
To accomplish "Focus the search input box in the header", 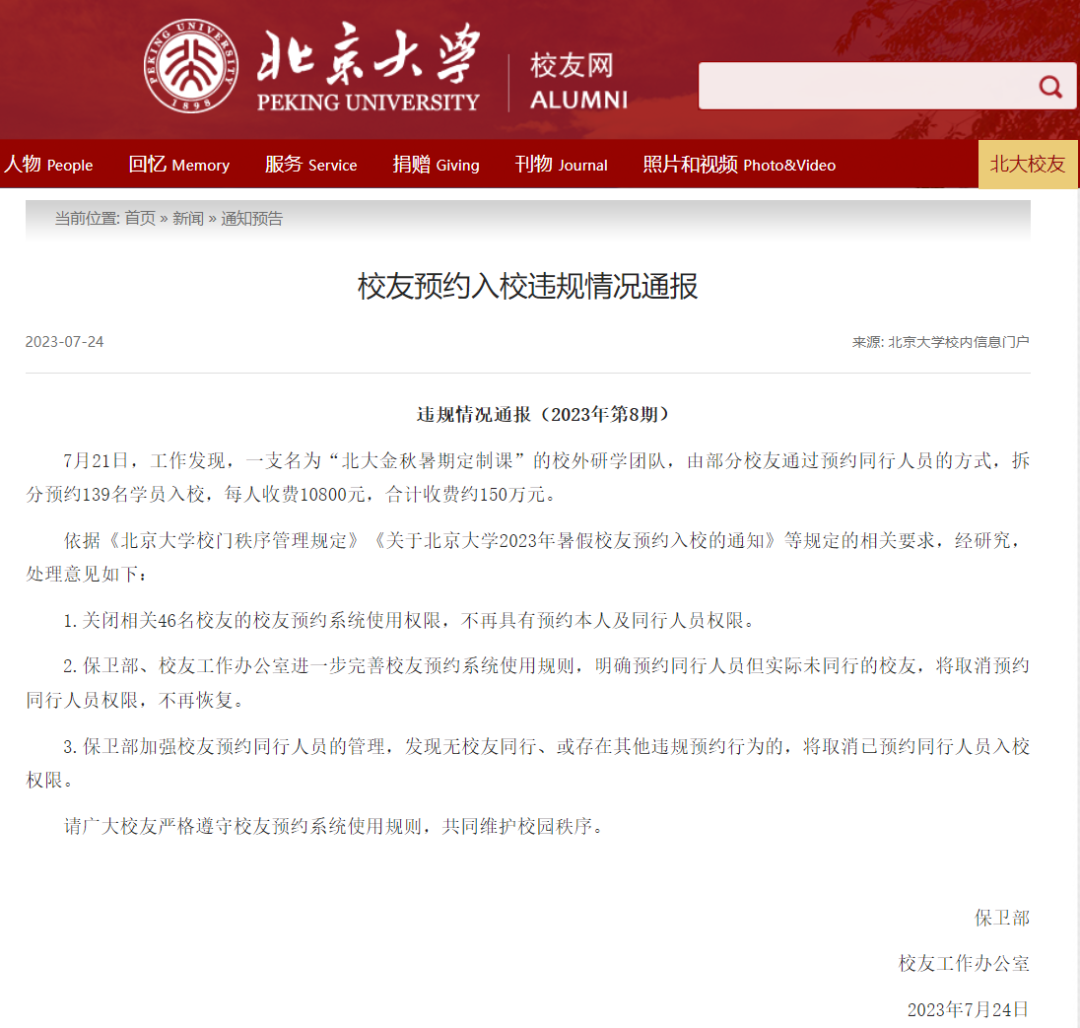I will (x=865, y=86).
